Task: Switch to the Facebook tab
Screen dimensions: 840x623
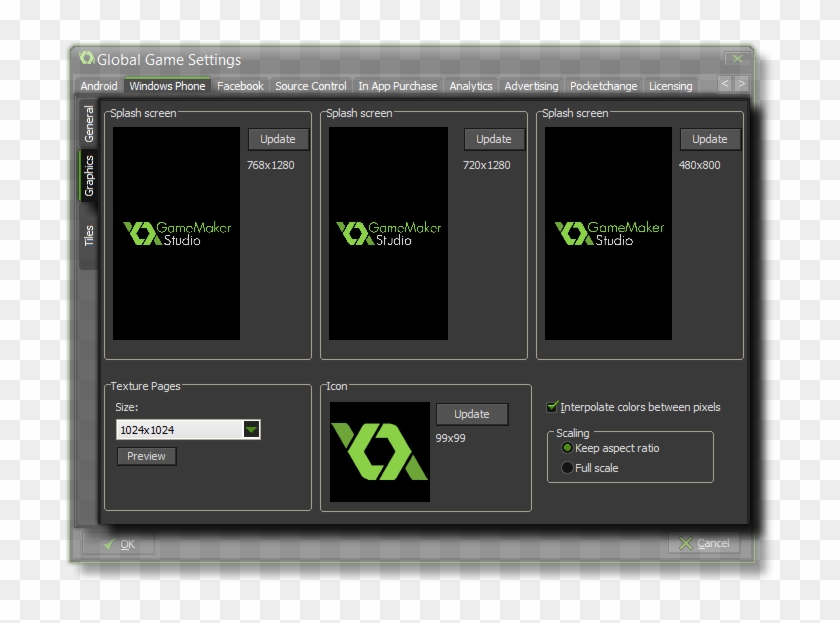Action: (x=240, y=86)
